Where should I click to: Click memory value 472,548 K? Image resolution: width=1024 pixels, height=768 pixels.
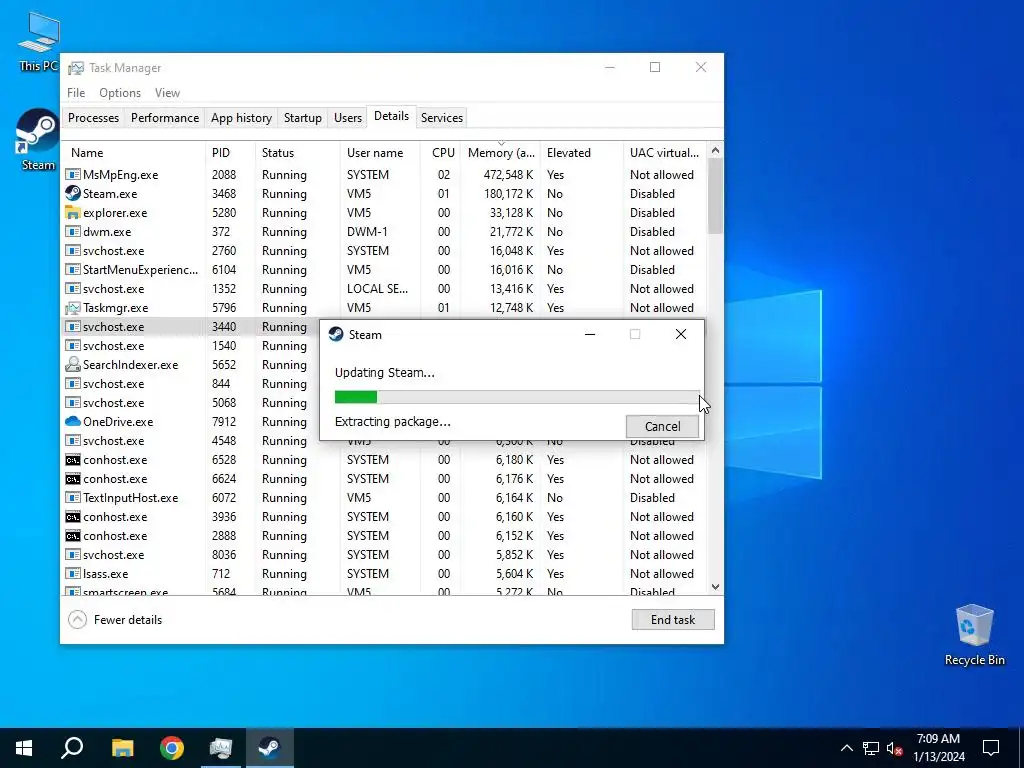[508, 174]
